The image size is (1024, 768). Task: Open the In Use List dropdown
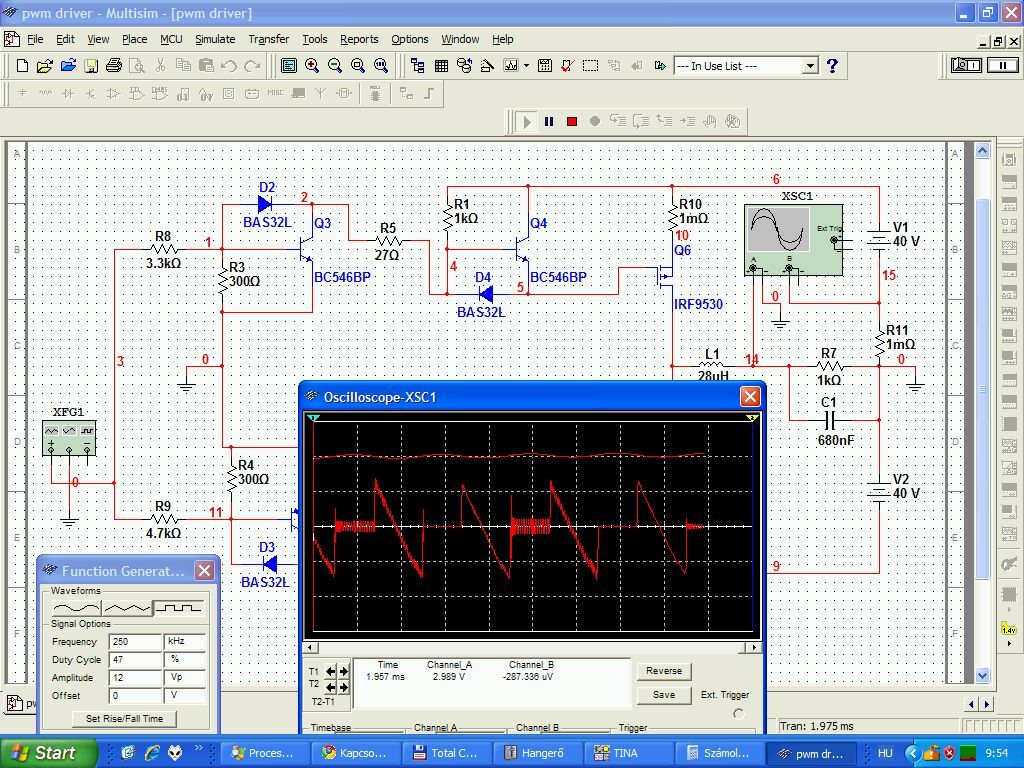click(x=810, y=66)
